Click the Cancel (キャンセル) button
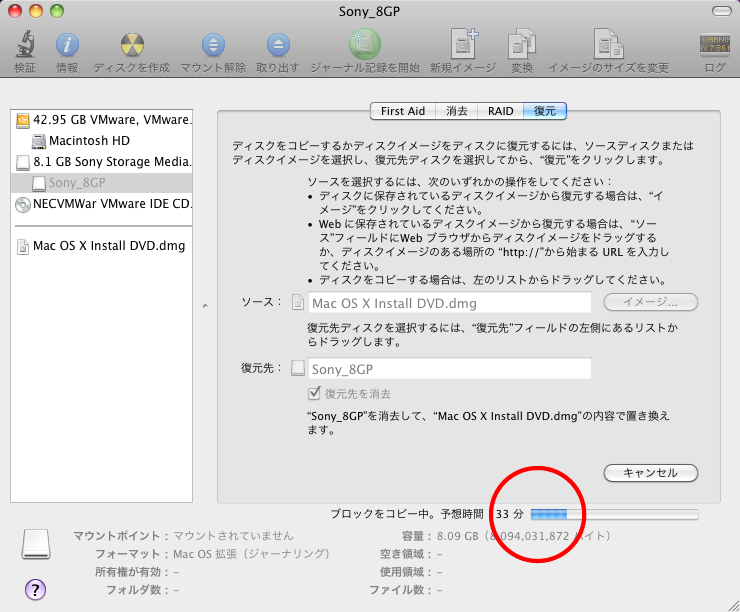Viewport: 740px width, 612px height. [x=650, y=473]
